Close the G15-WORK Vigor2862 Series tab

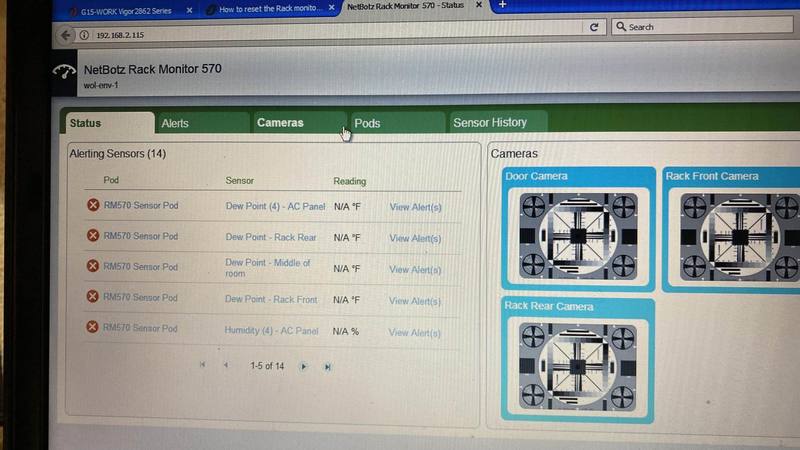189,10
